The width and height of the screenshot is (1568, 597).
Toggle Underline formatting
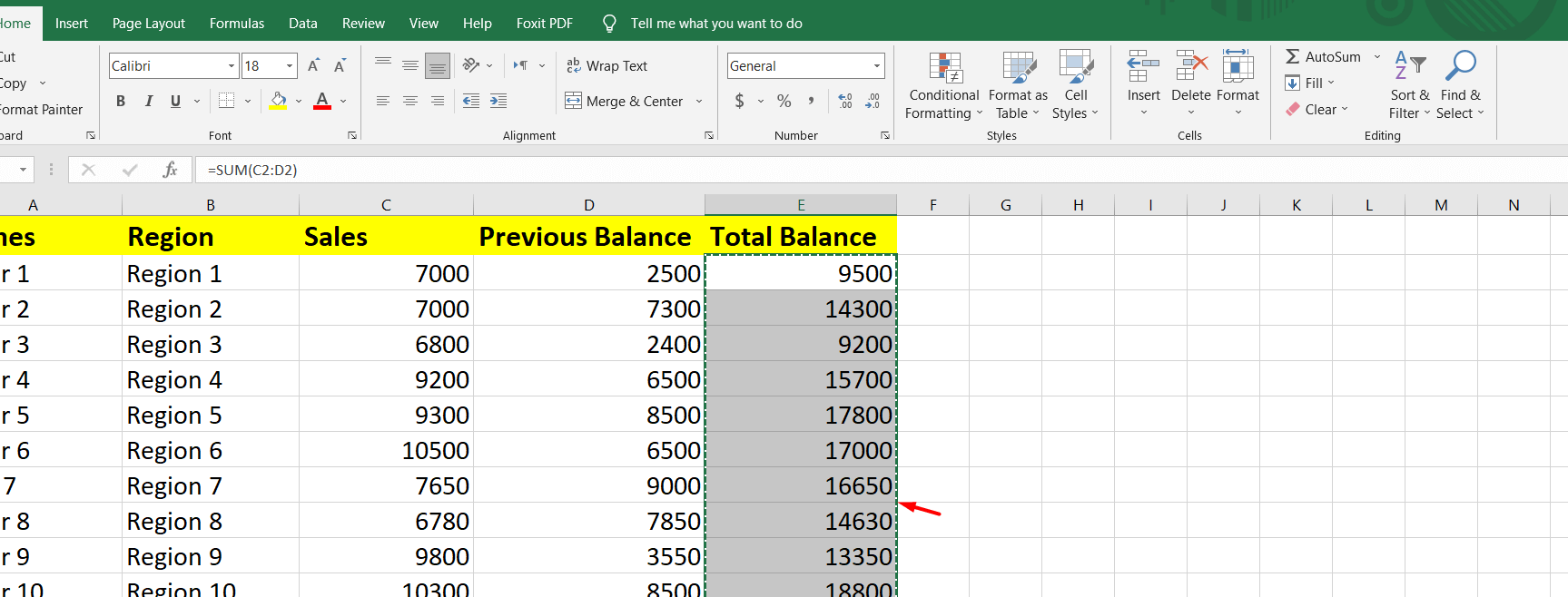(x=175, y=101)
